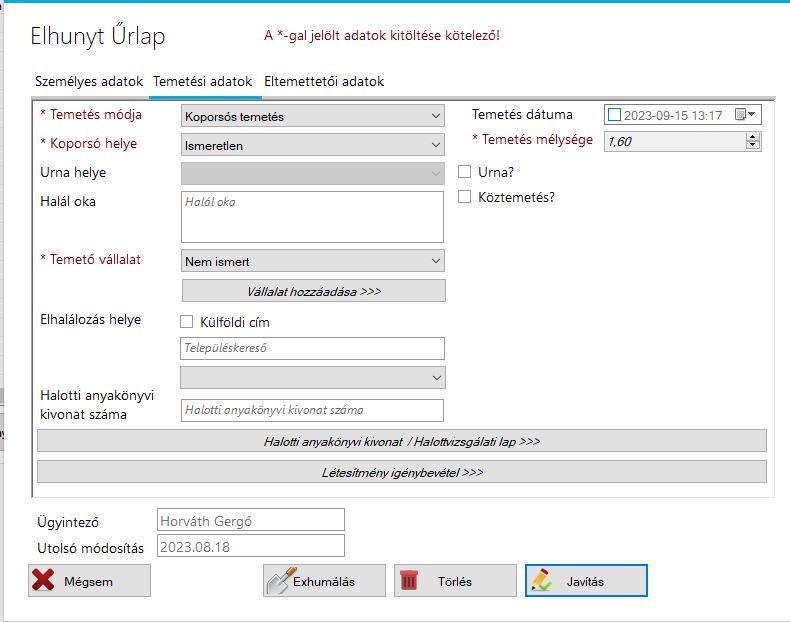Enable the Temetés dátuma date checkbox

(614, 115)
